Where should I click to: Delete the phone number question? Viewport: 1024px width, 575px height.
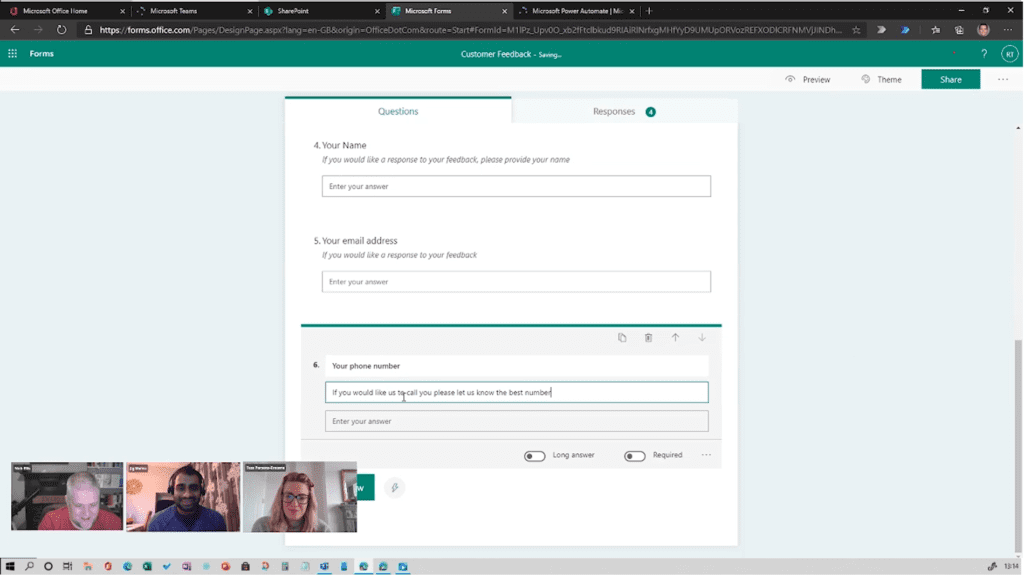click(648, 338)
